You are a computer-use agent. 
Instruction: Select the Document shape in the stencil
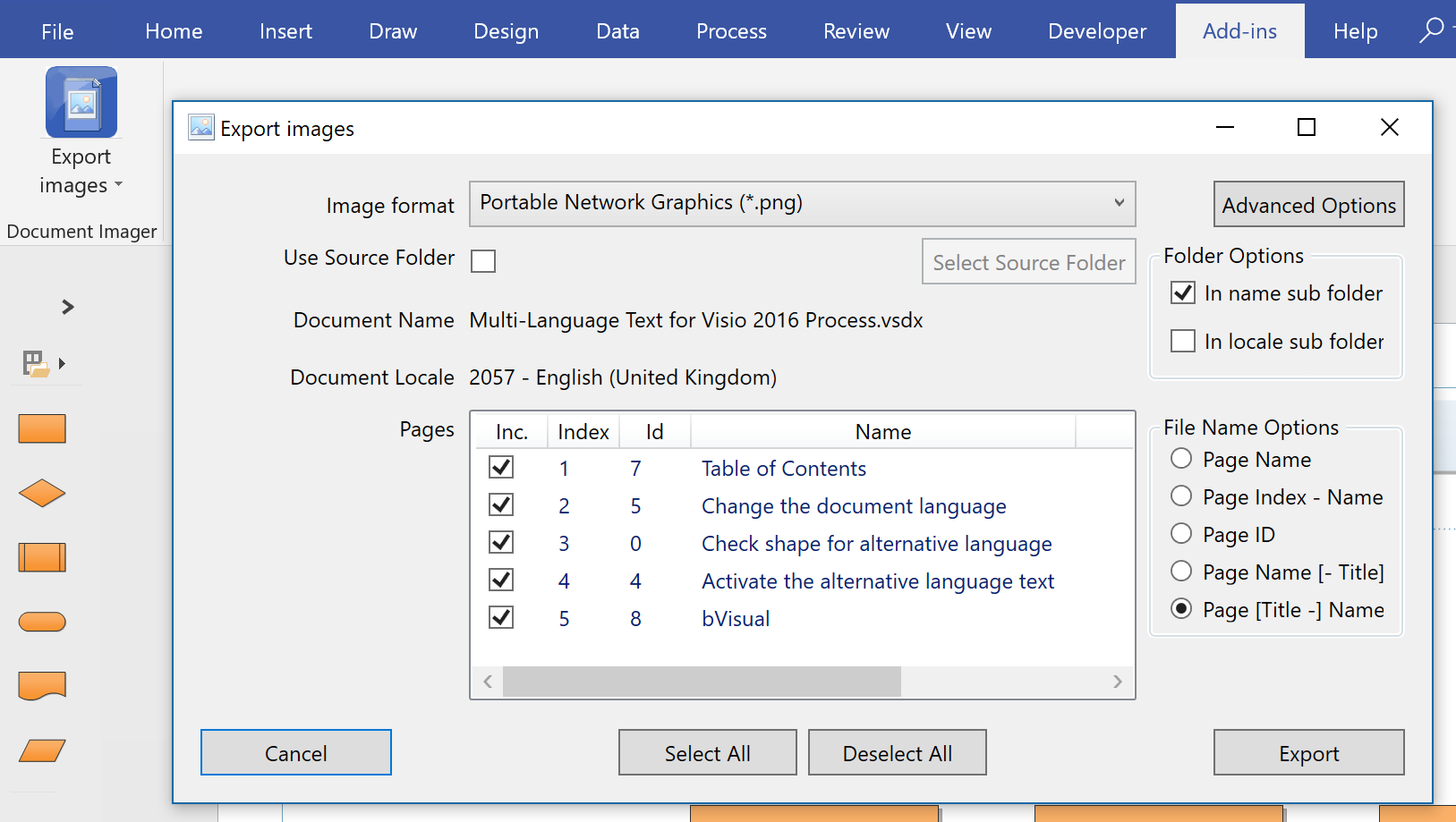tap(41, 685)
